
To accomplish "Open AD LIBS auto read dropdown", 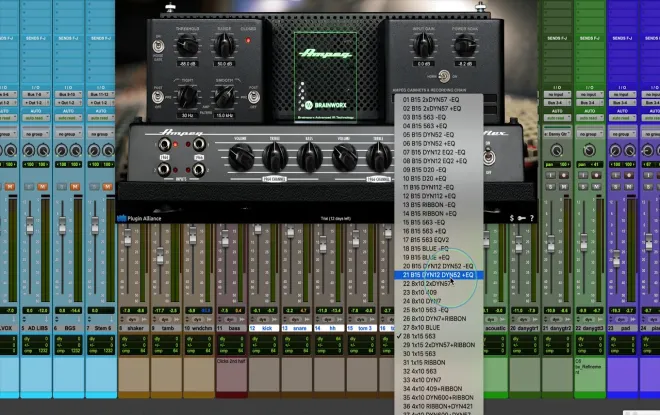I will (x=35, y=118).
